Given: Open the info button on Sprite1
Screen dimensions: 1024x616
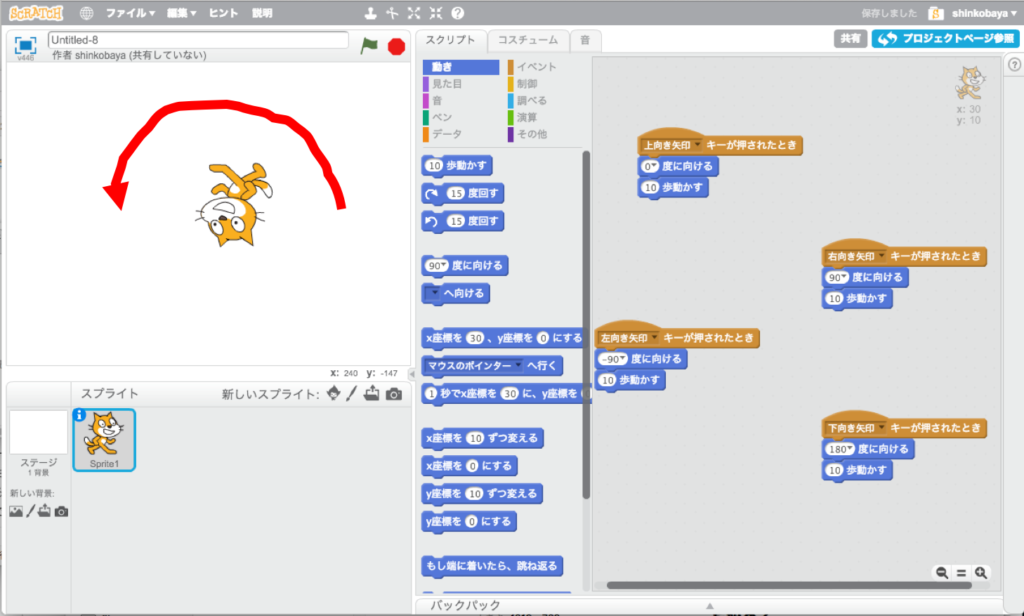Looking at the screenshot, I should click(80, 415).
